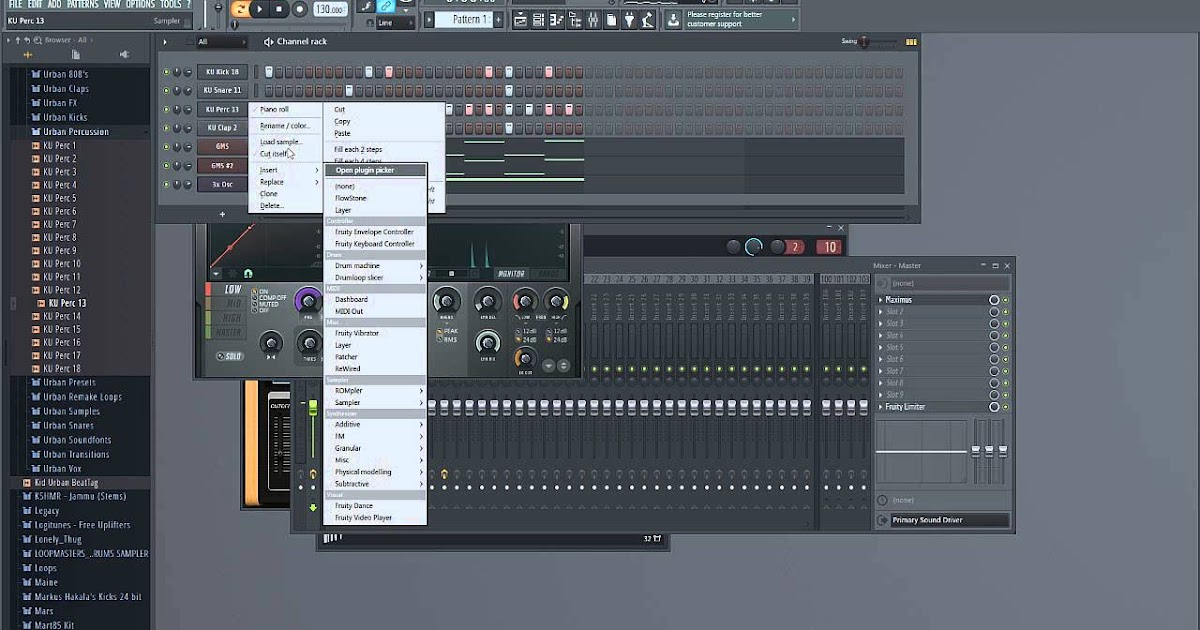This screenshot has width=1200, height=630.
Task: Toggle the link snap icon in toolbar
Action: (386, 8)
